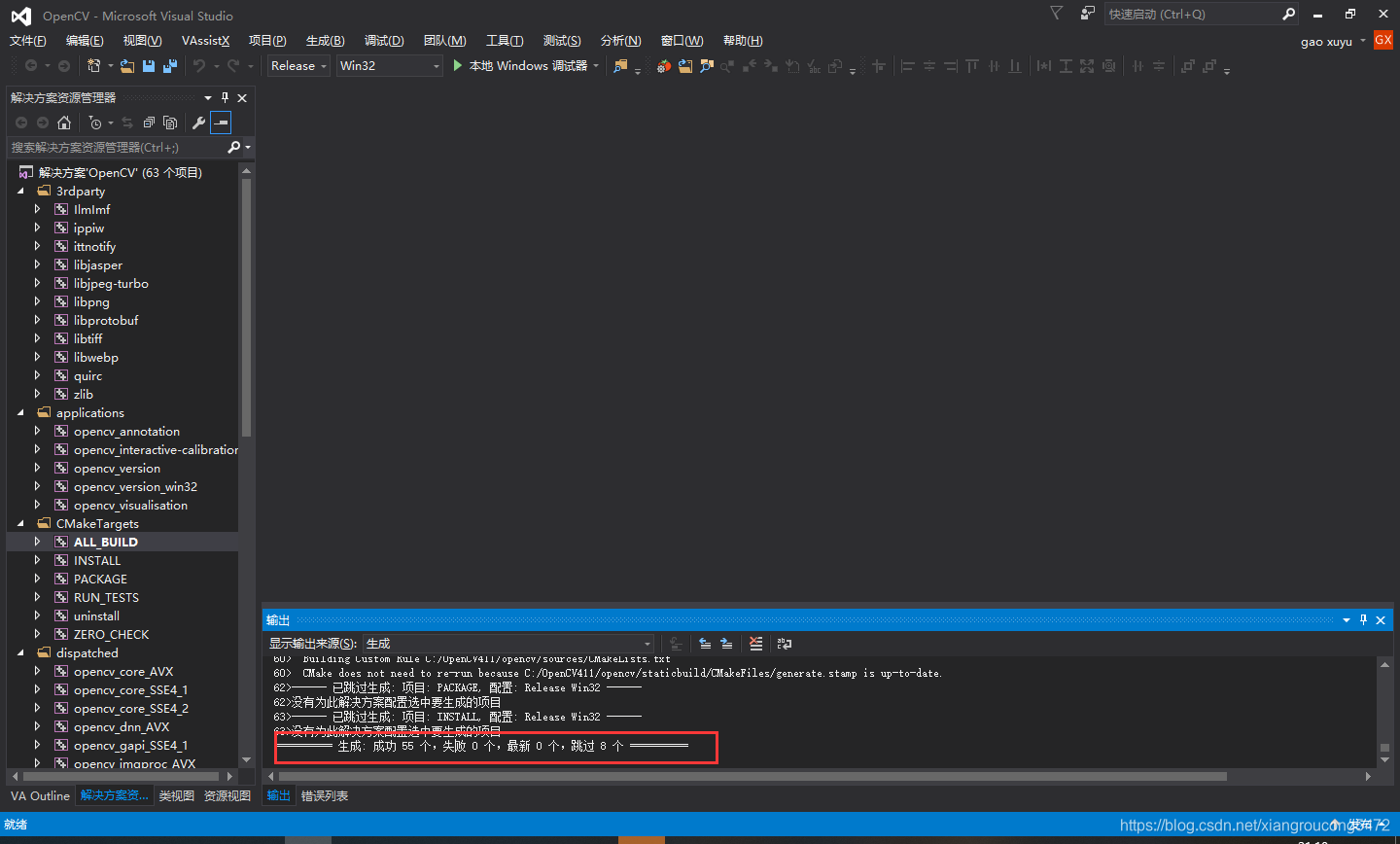
Task: Click the Solution Explorer vertical scrollbar
Action: (x=246, y=309)
